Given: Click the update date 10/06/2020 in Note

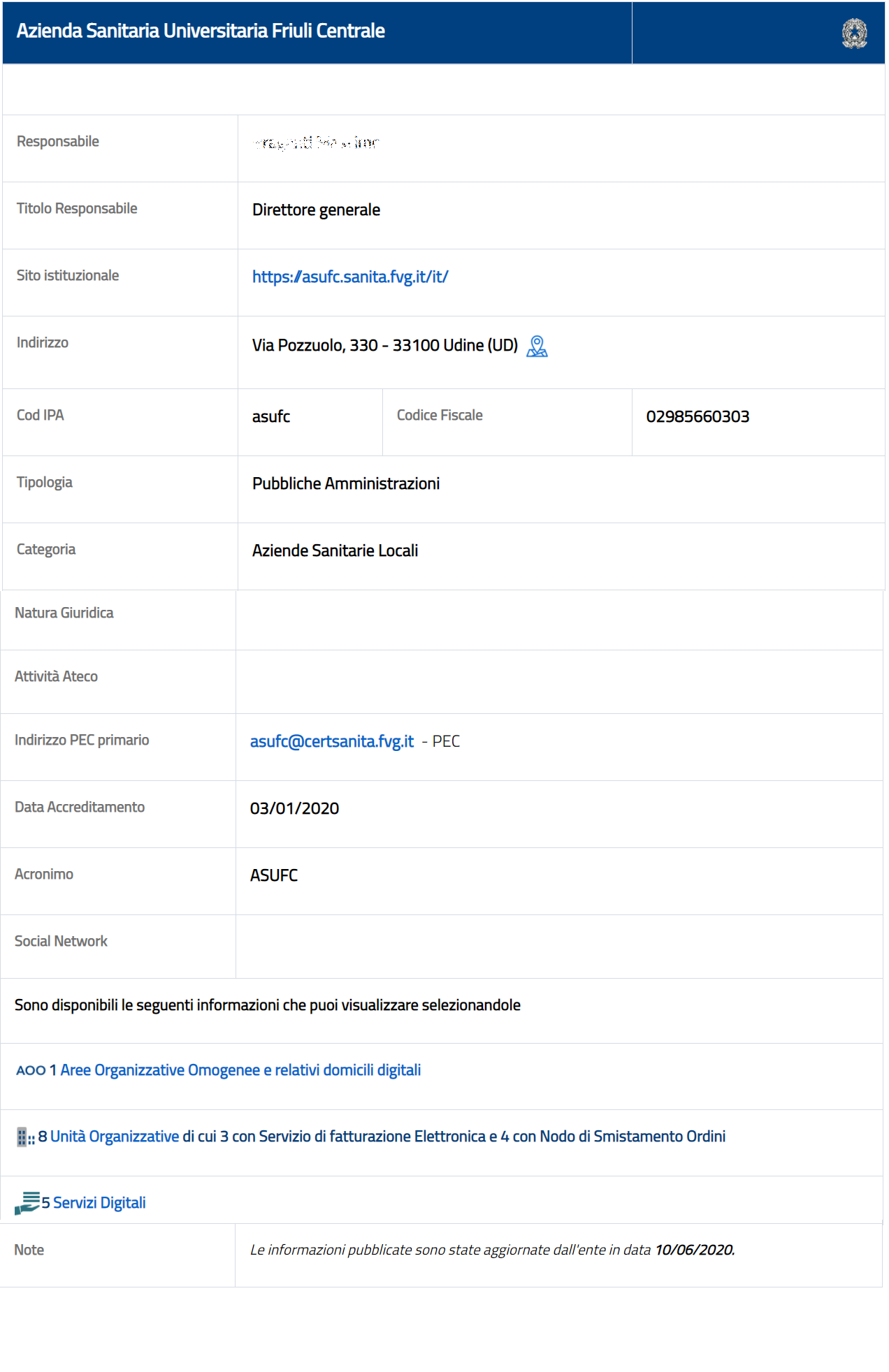Looking at the screenshot, I should [x=694, y=1250].
